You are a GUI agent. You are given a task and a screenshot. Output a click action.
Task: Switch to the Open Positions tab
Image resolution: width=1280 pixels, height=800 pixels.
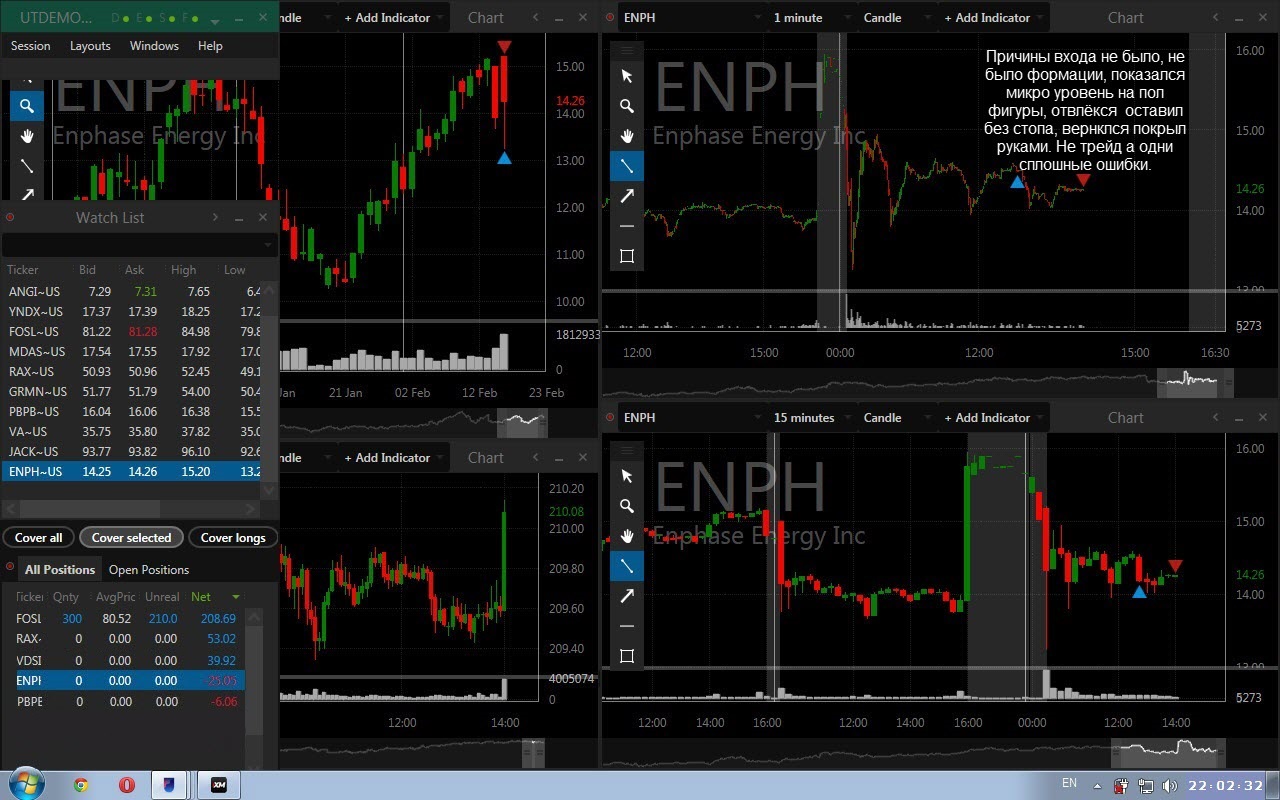[149, 569]
